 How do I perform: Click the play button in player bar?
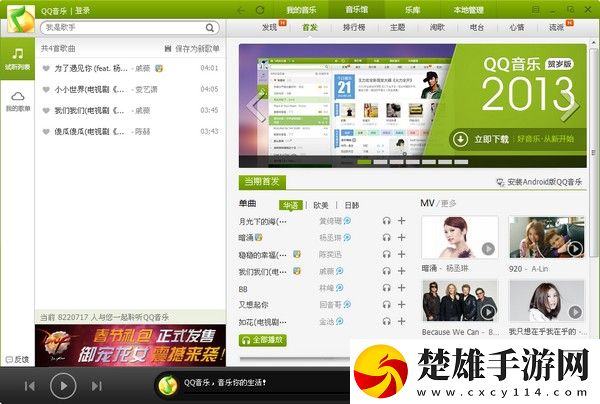(x=63, y=386)
